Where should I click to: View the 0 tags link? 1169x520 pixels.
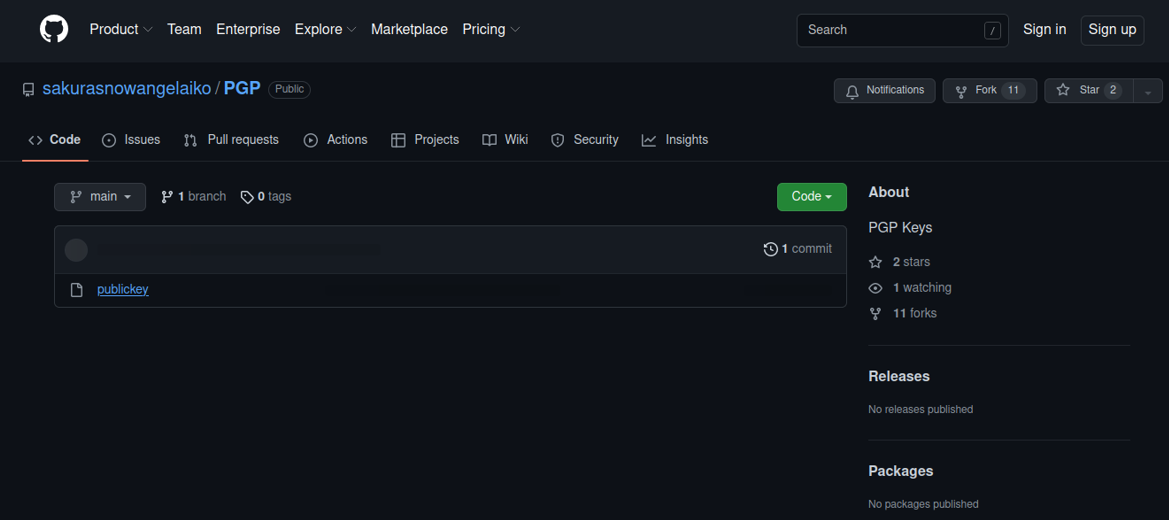pyautogui.click(x=266, y=197)
